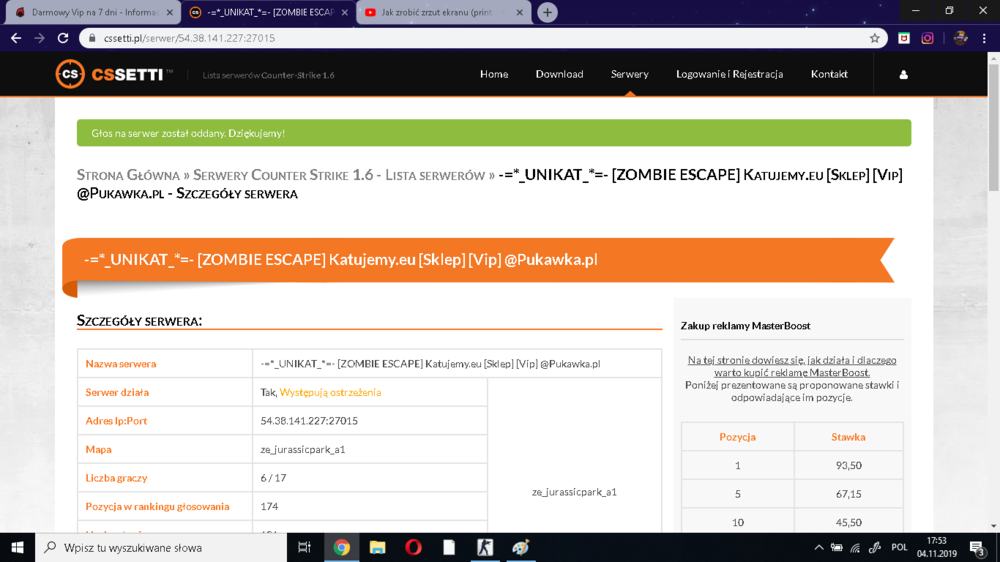Image resolution: width=1000 pixels, height=562 pixels.
Task: Open the MasterBoost info link
Action: pos(791,366)
